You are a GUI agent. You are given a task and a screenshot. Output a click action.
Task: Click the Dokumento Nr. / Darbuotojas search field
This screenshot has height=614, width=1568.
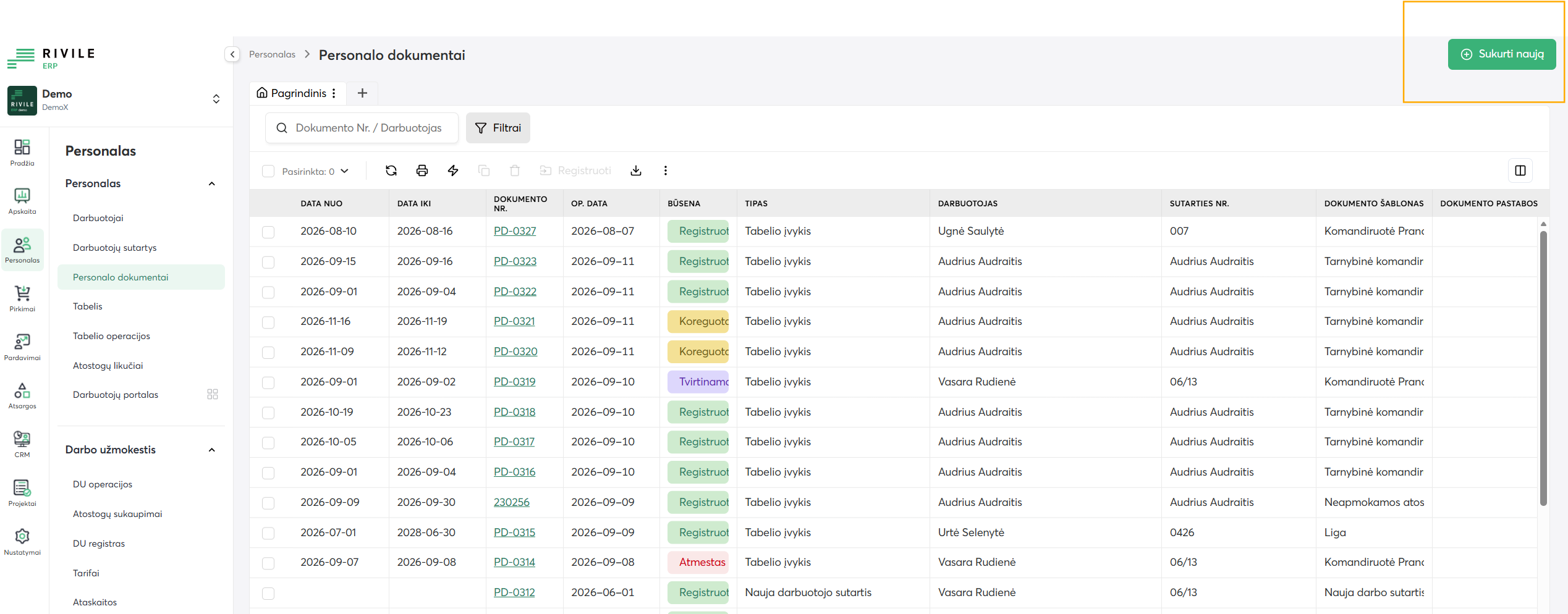tap(362, 128)
